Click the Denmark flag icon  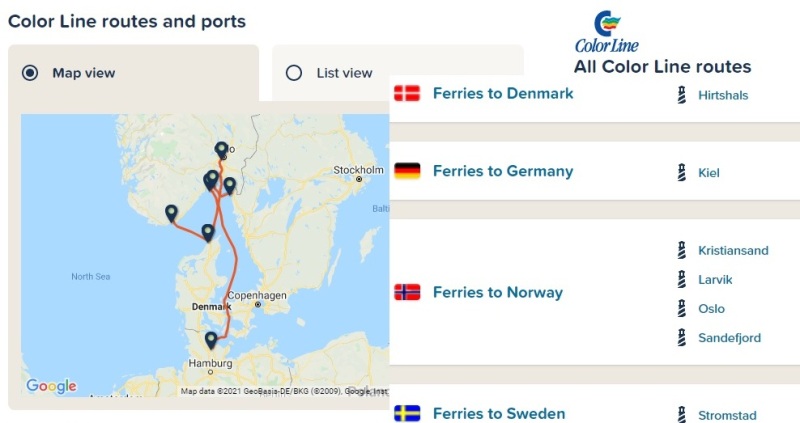(407, 93)
